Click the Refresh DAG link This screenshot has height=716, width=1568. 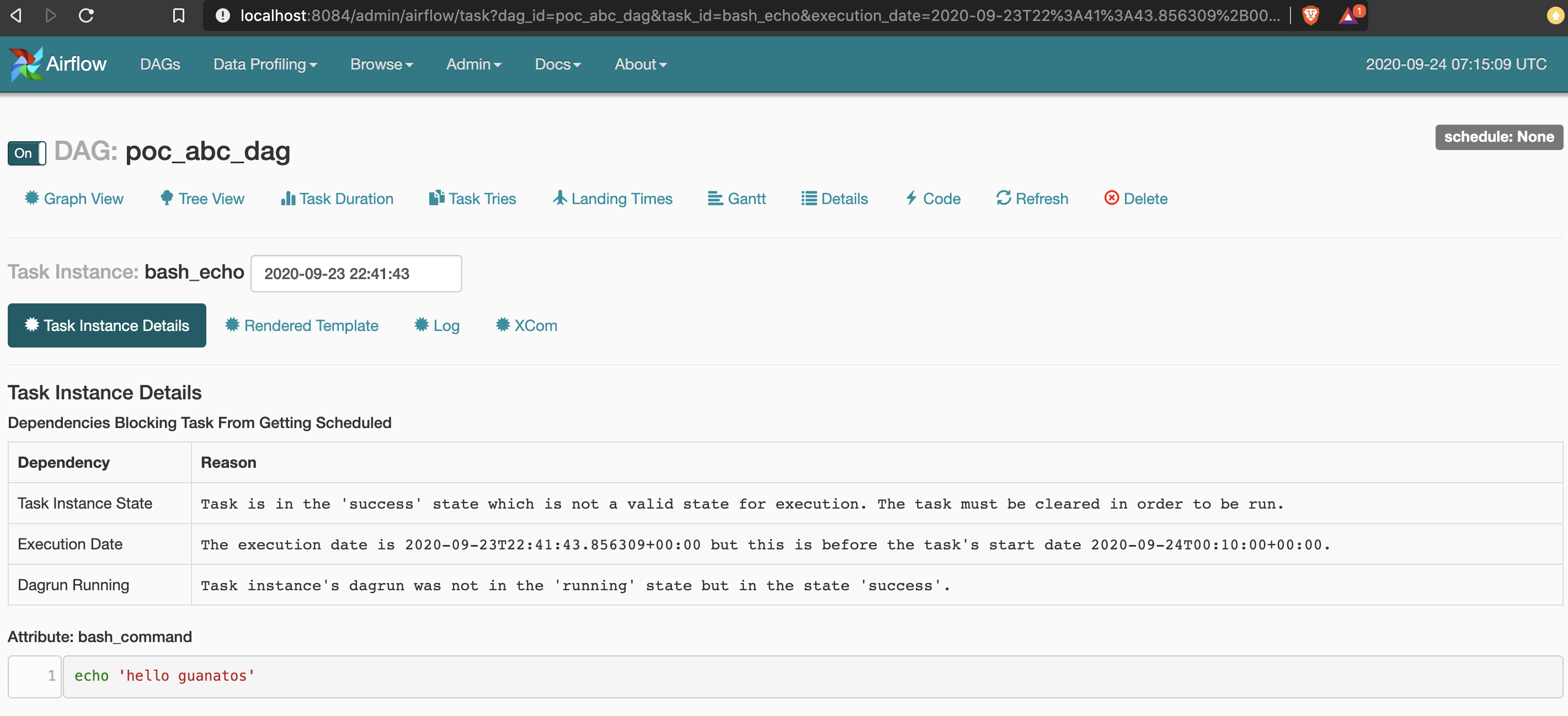click(x=1032, y=199)
